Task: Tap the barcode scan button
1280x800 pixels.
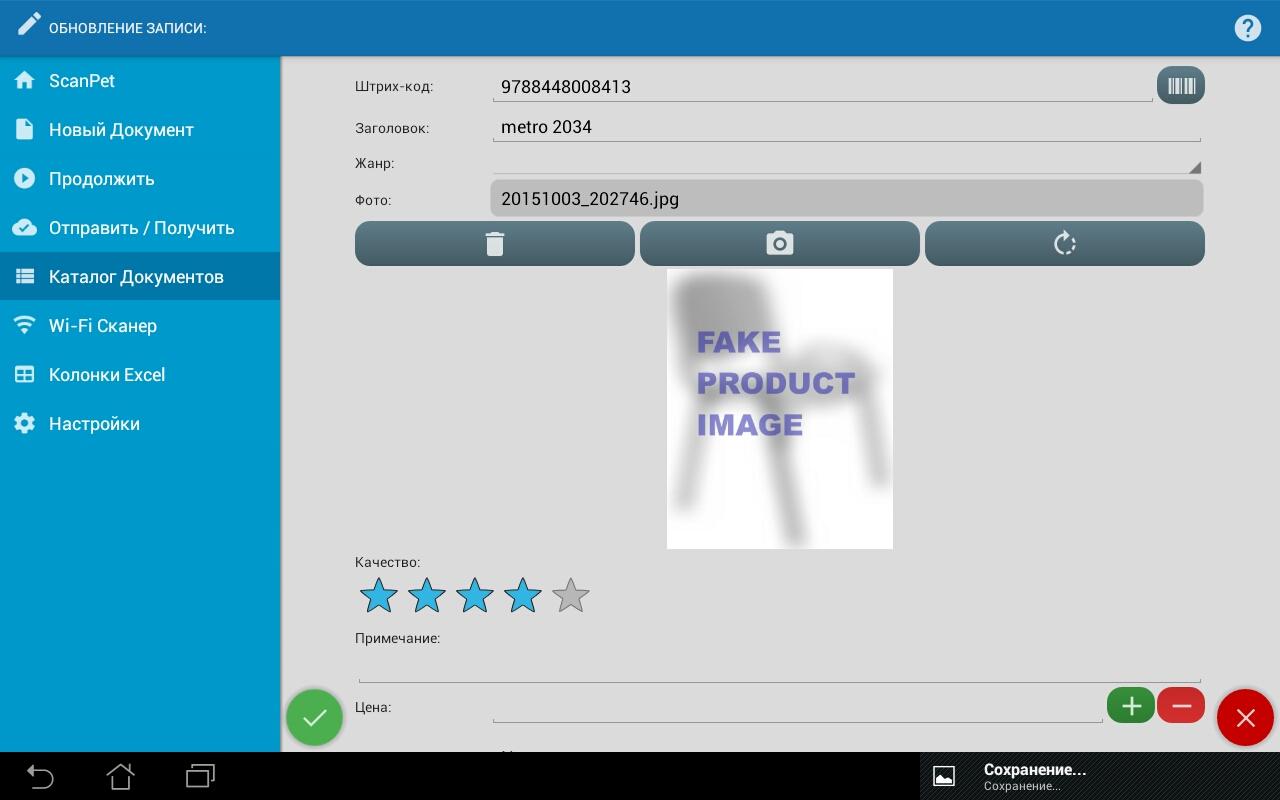Action: point(1181,86)
